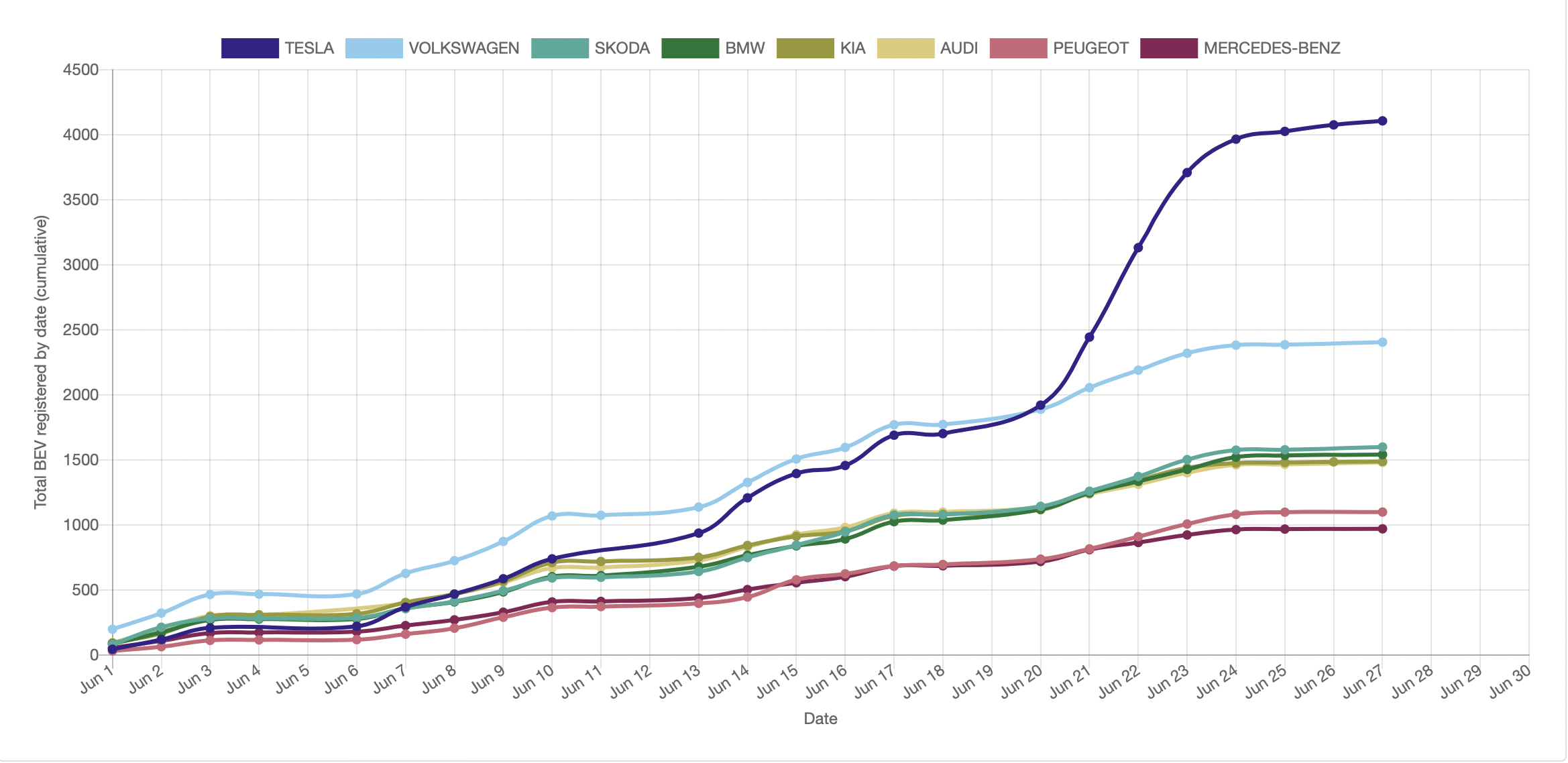Screen dimensions: 1568x763
Task: Click Volkswagen data point on Jun 1
Action: (113, 630)
